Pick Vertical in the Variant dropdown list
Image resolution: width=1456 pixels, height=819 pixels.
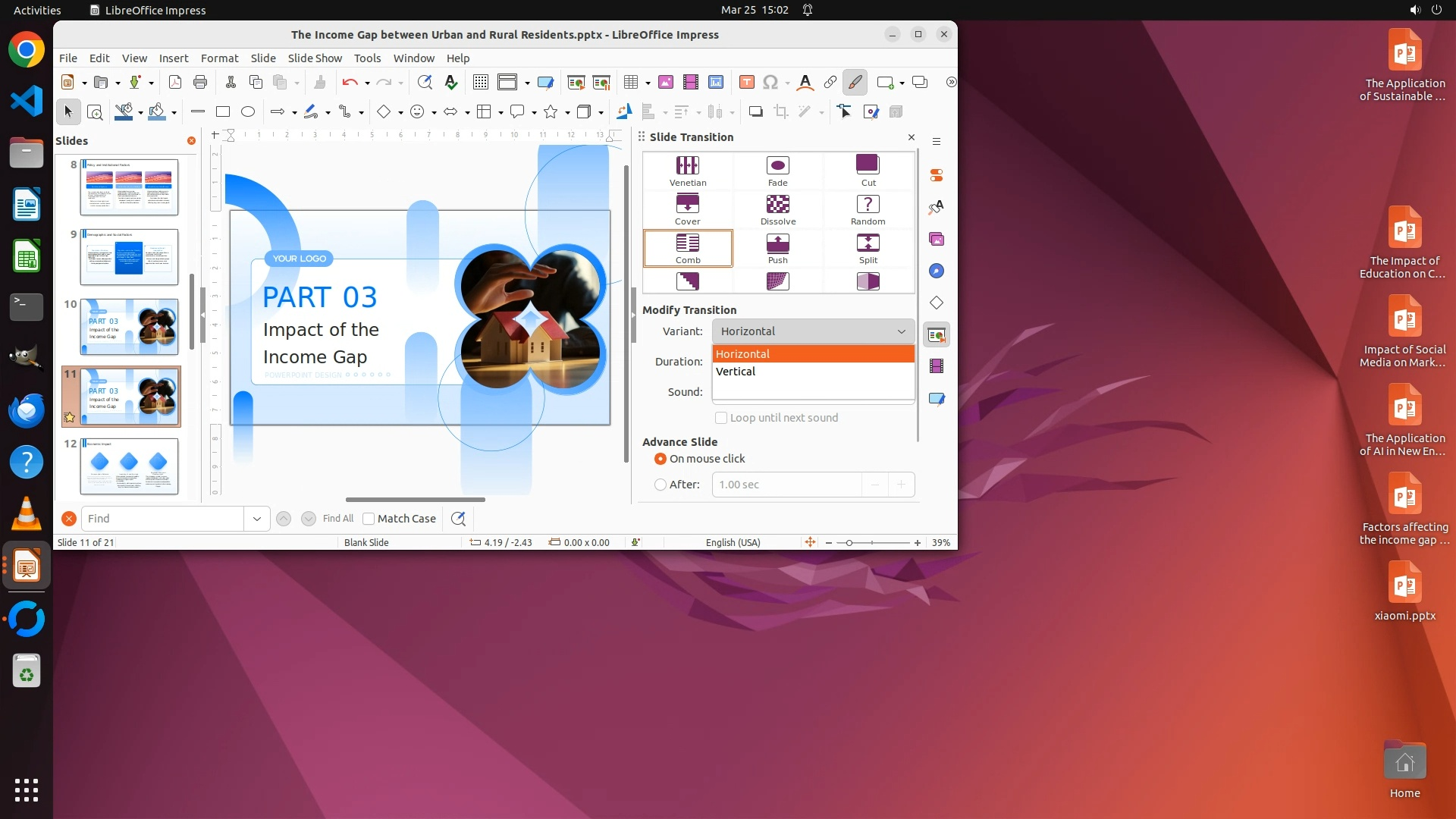(x=736, y=372)
